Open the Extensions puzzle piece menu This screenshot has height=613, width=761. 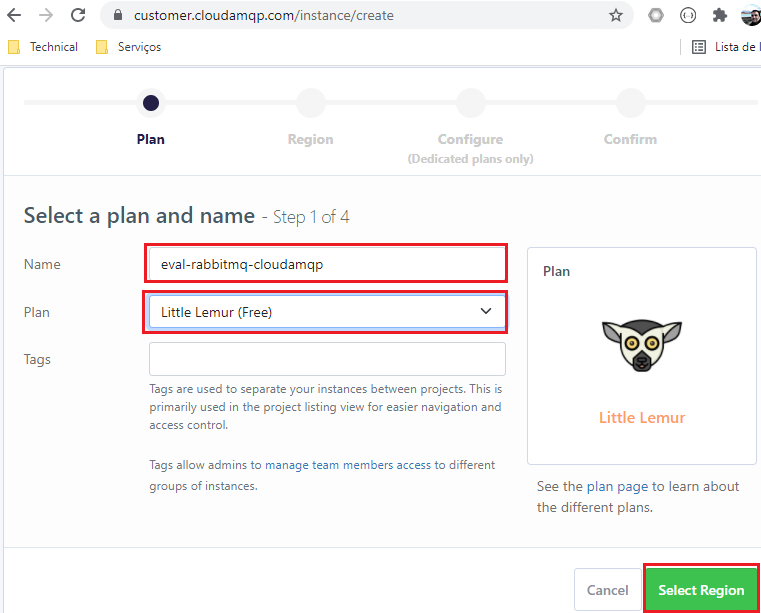719,16
